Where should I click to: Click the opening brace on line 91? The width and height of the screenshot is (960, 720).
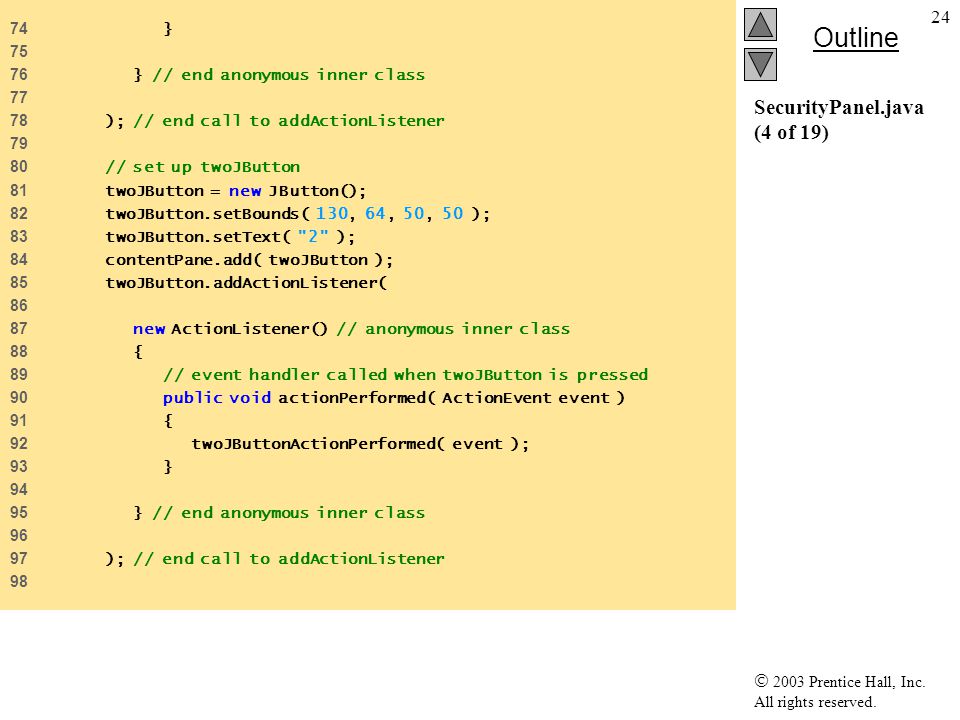[x=168, y=421]
